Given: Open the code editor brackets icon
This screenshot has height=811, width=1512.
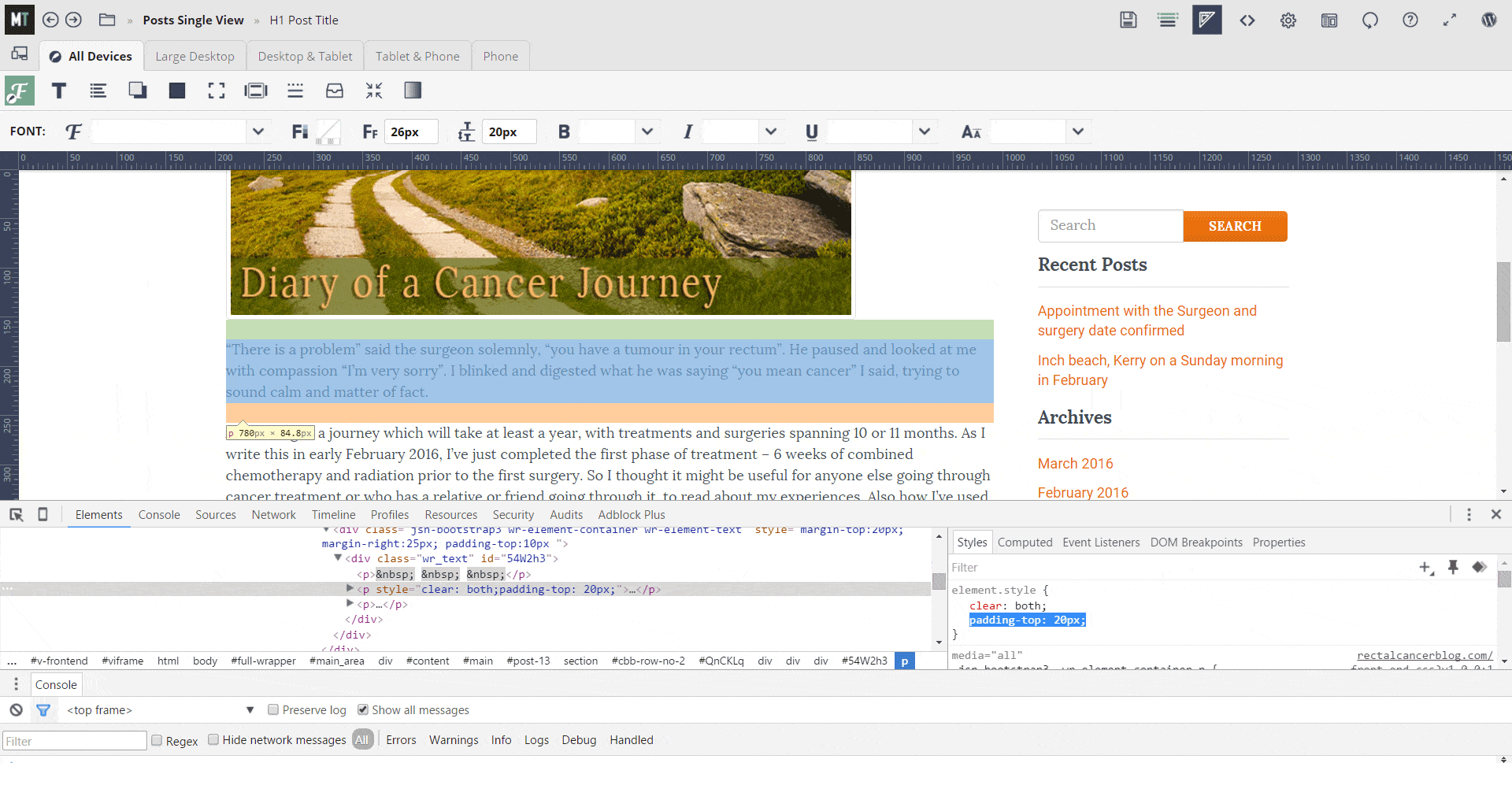Looking at the screenshot, I should pyautogui.click(x=1247, y=20).
